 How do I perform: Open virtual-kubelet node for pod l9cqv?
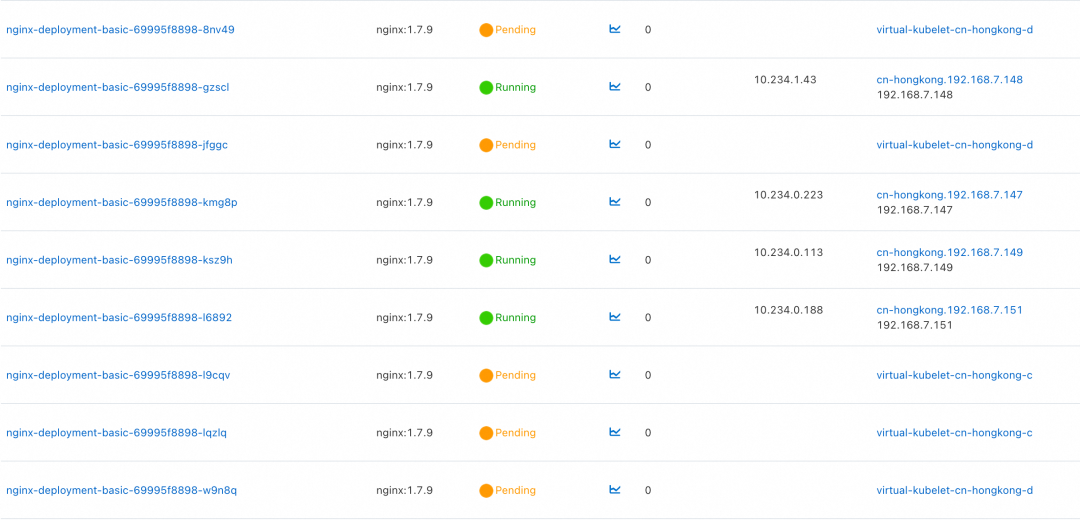click(954, 375)
